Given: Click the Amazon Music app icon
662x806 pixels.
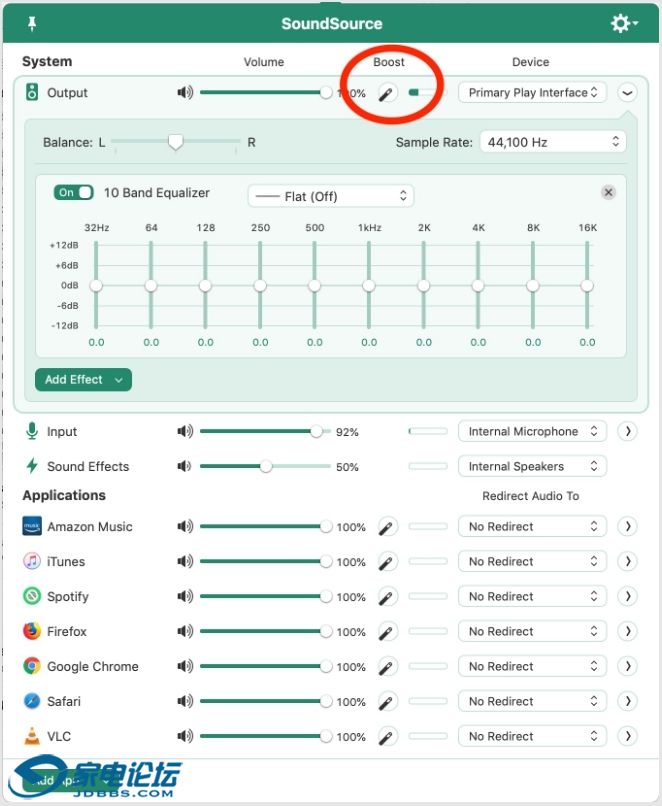Looking at the screenshot, I should click(x=32, y=526).
